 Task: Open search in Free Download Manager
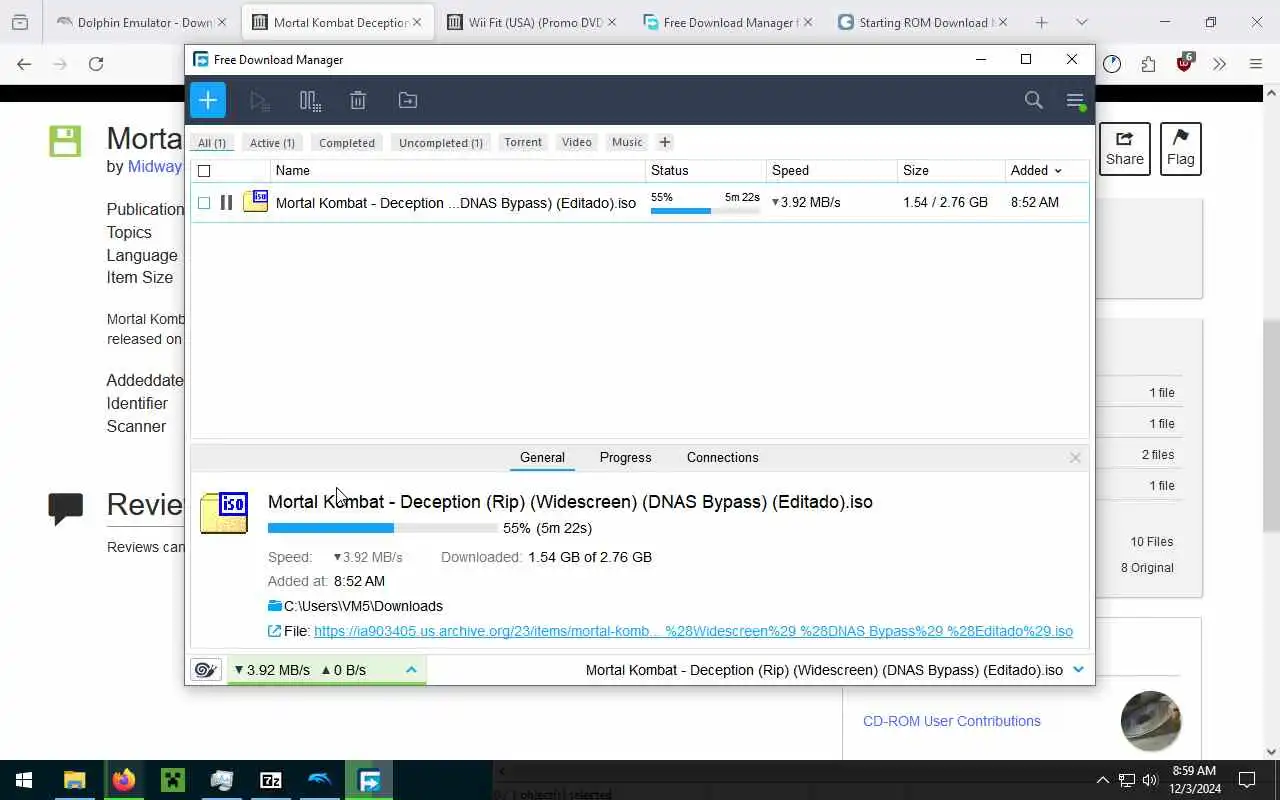click(x=1033, y=100)
